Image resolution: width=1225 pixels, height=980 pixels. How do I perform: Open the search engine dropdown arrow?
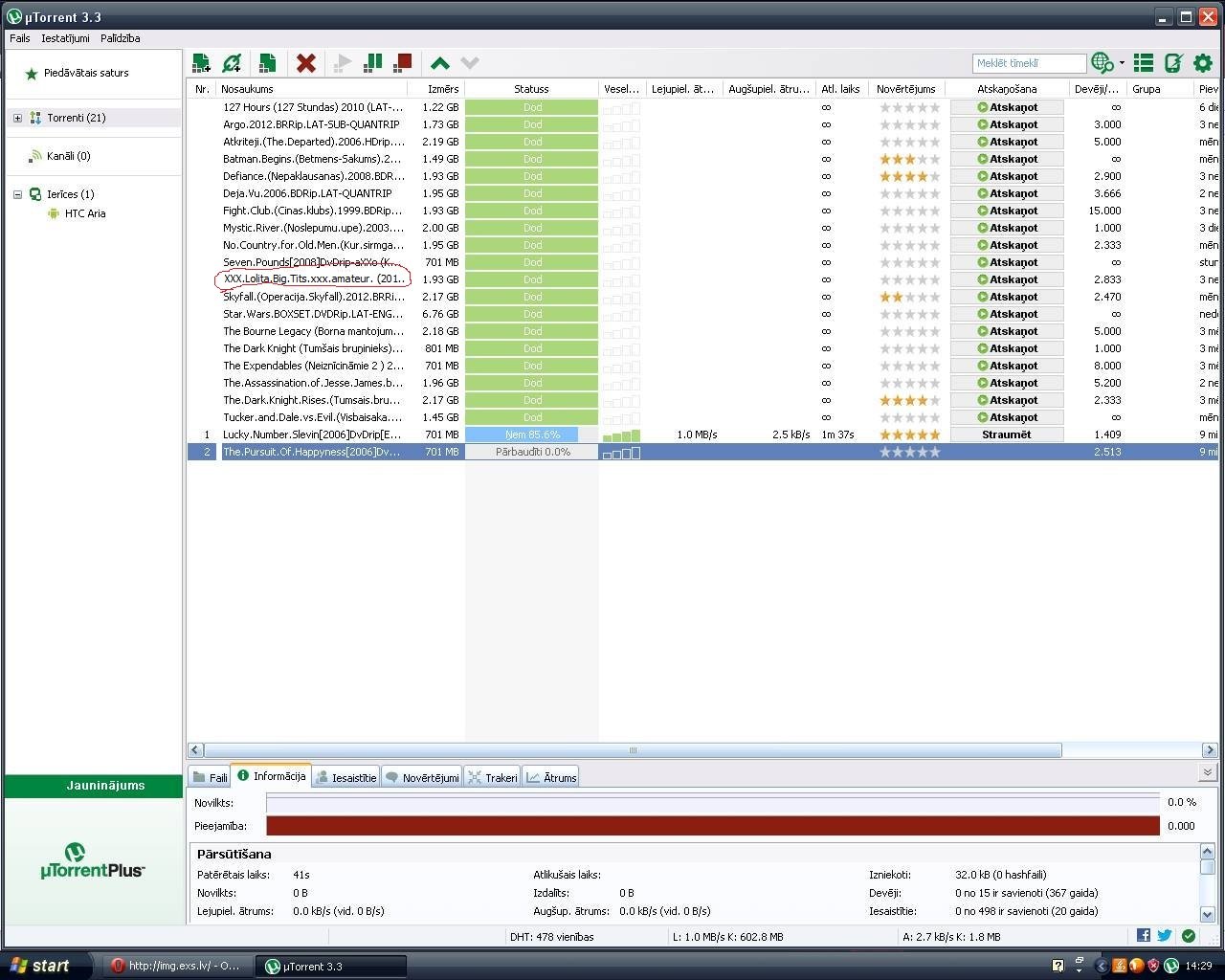tap(1122, 63)
